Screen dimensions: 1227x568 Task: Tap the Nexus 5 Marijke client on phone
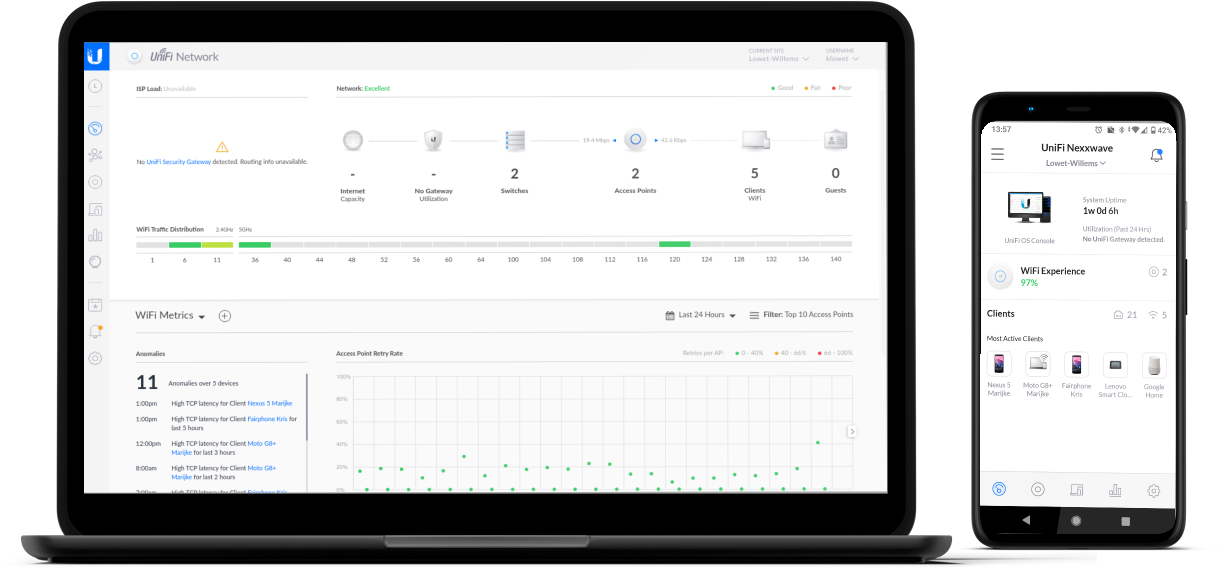click(998, 375)
